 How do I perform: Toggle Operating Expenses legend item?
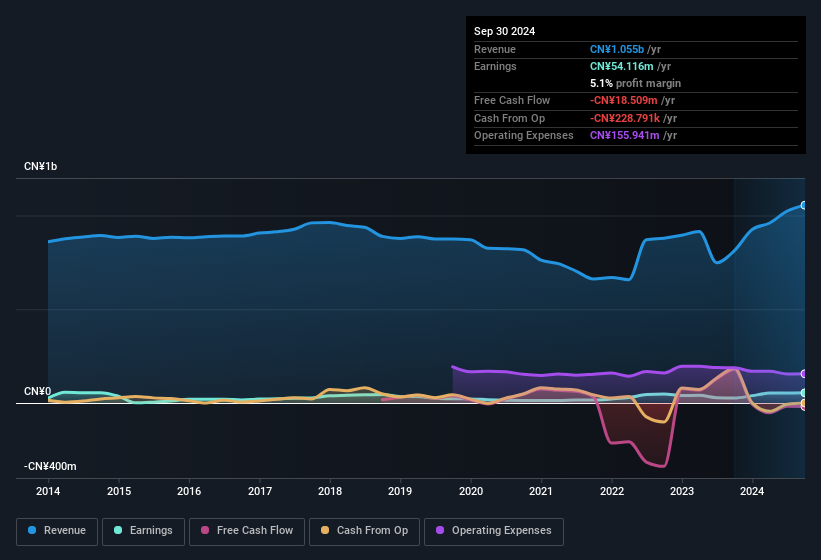click(494, 531)
